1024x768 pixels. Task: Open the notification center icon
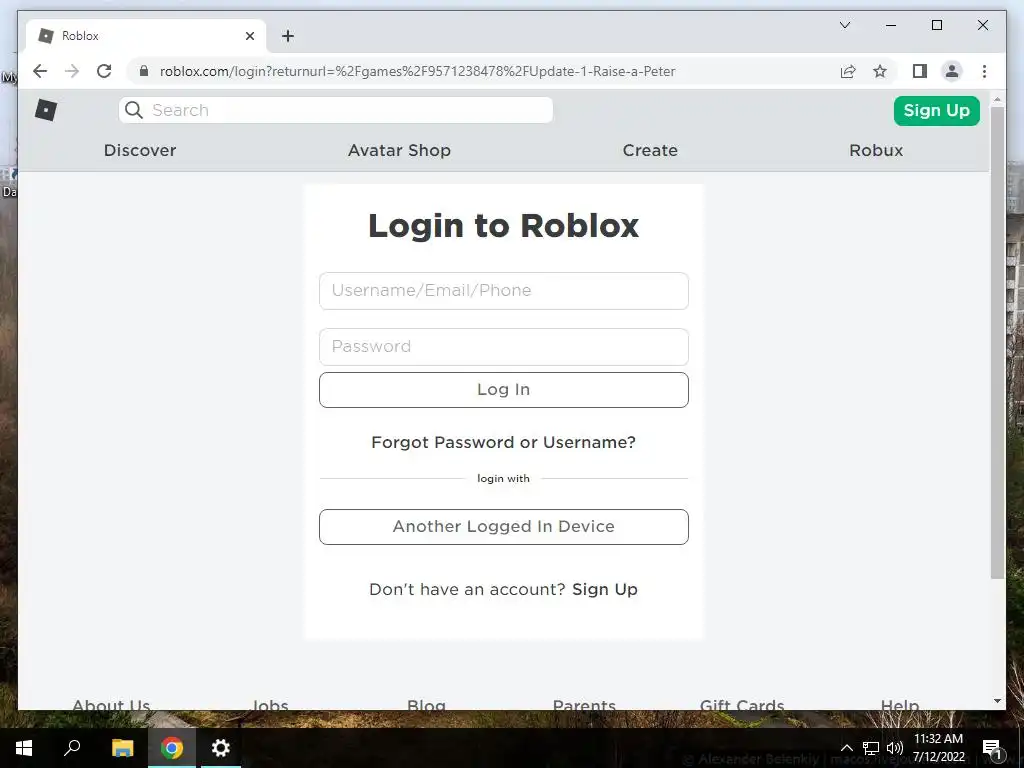tap(991, 748)
